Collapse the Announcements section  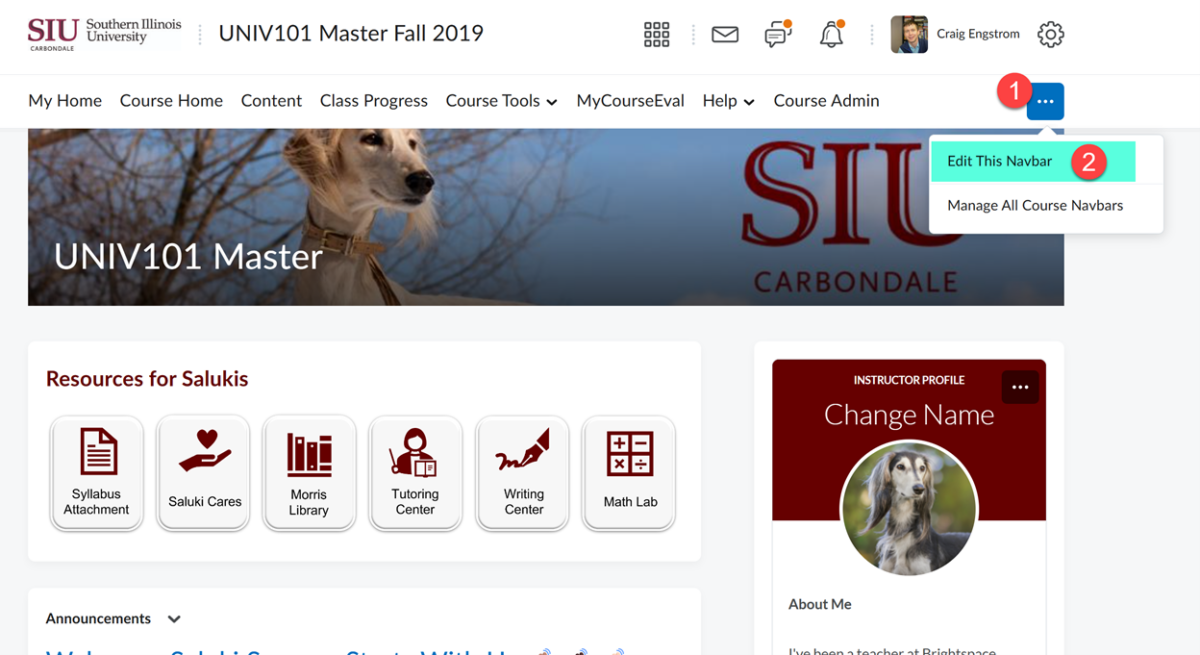click(x=173, y=618)
